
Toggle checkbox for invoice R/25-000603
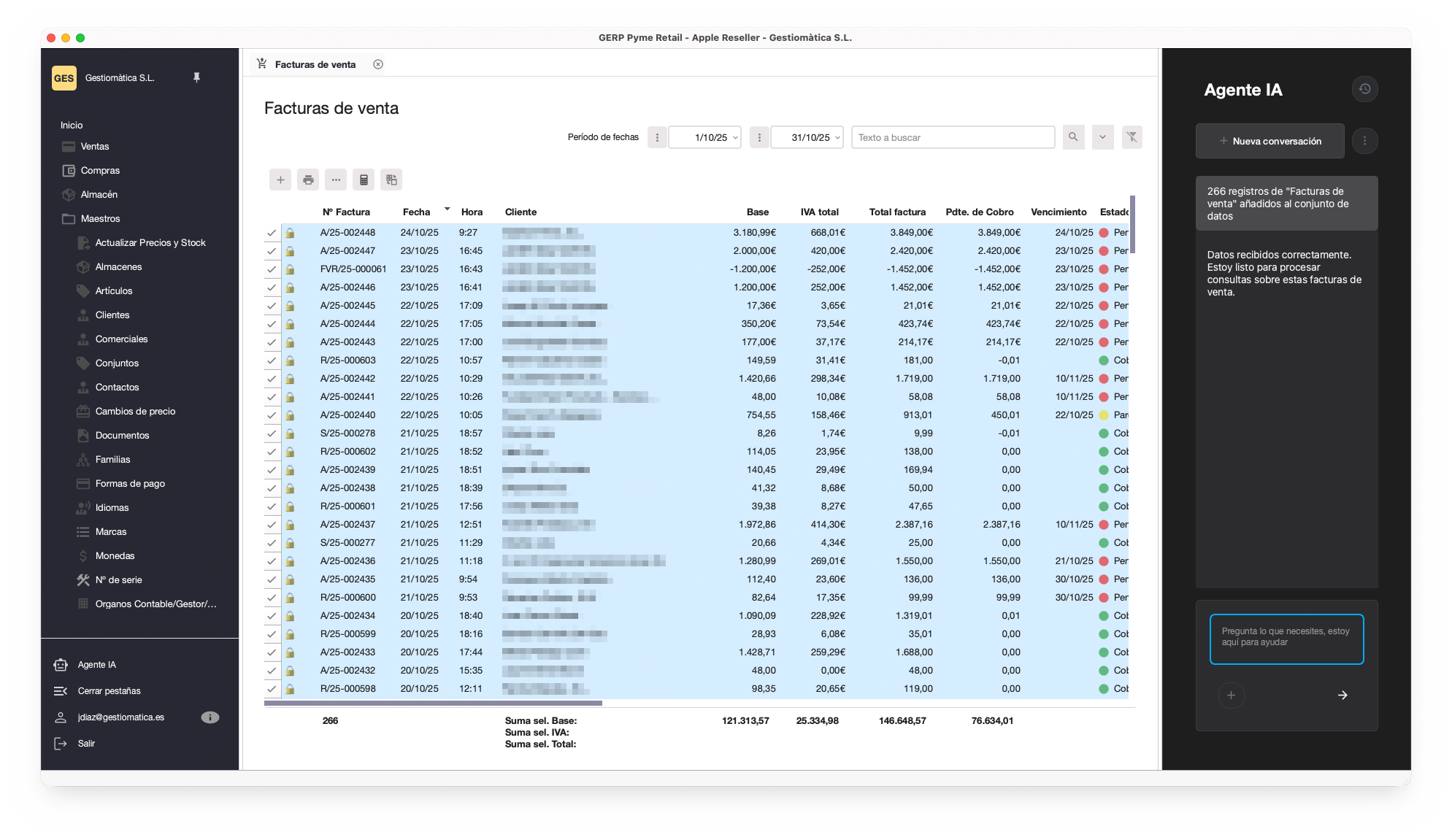click(x=272, y=361)
